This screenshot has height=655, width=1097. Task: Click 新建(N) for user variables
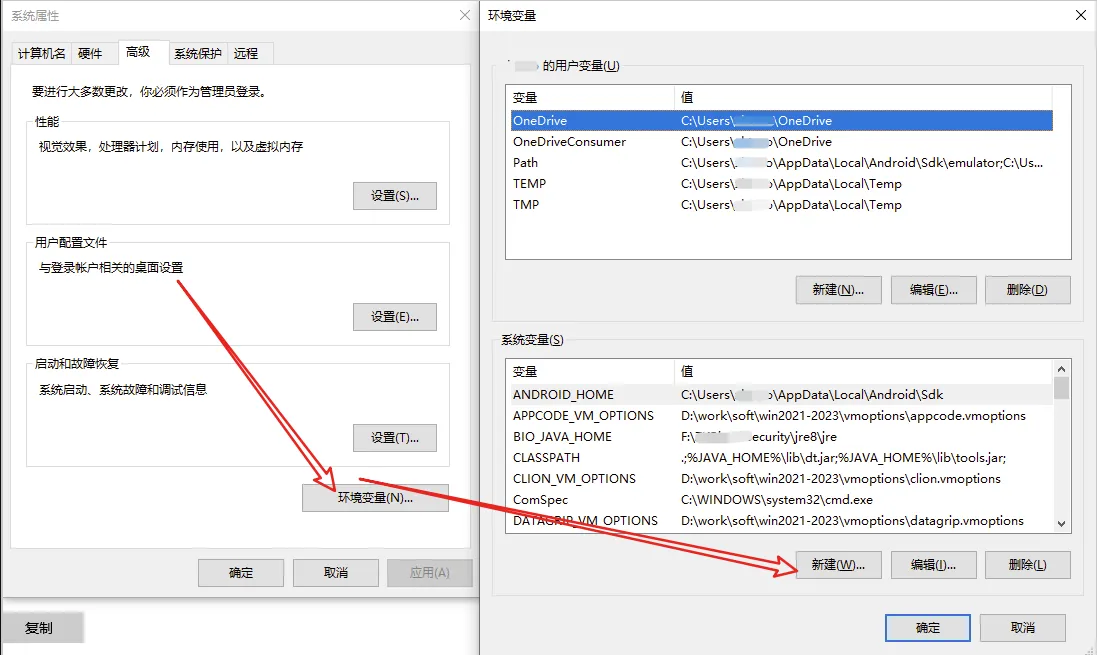(838, 290)
